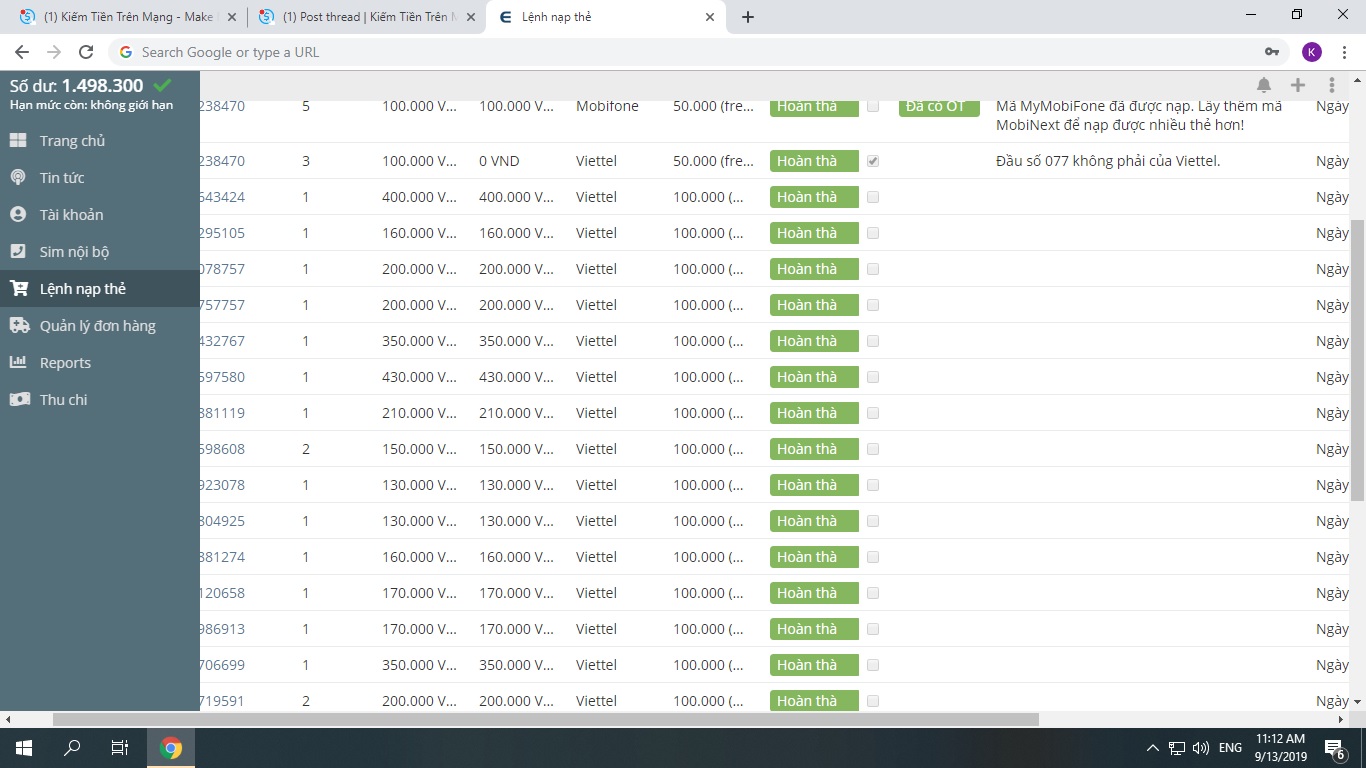
Task: Click the Sim nội bộ phone icon
Action: click(18, 252)
